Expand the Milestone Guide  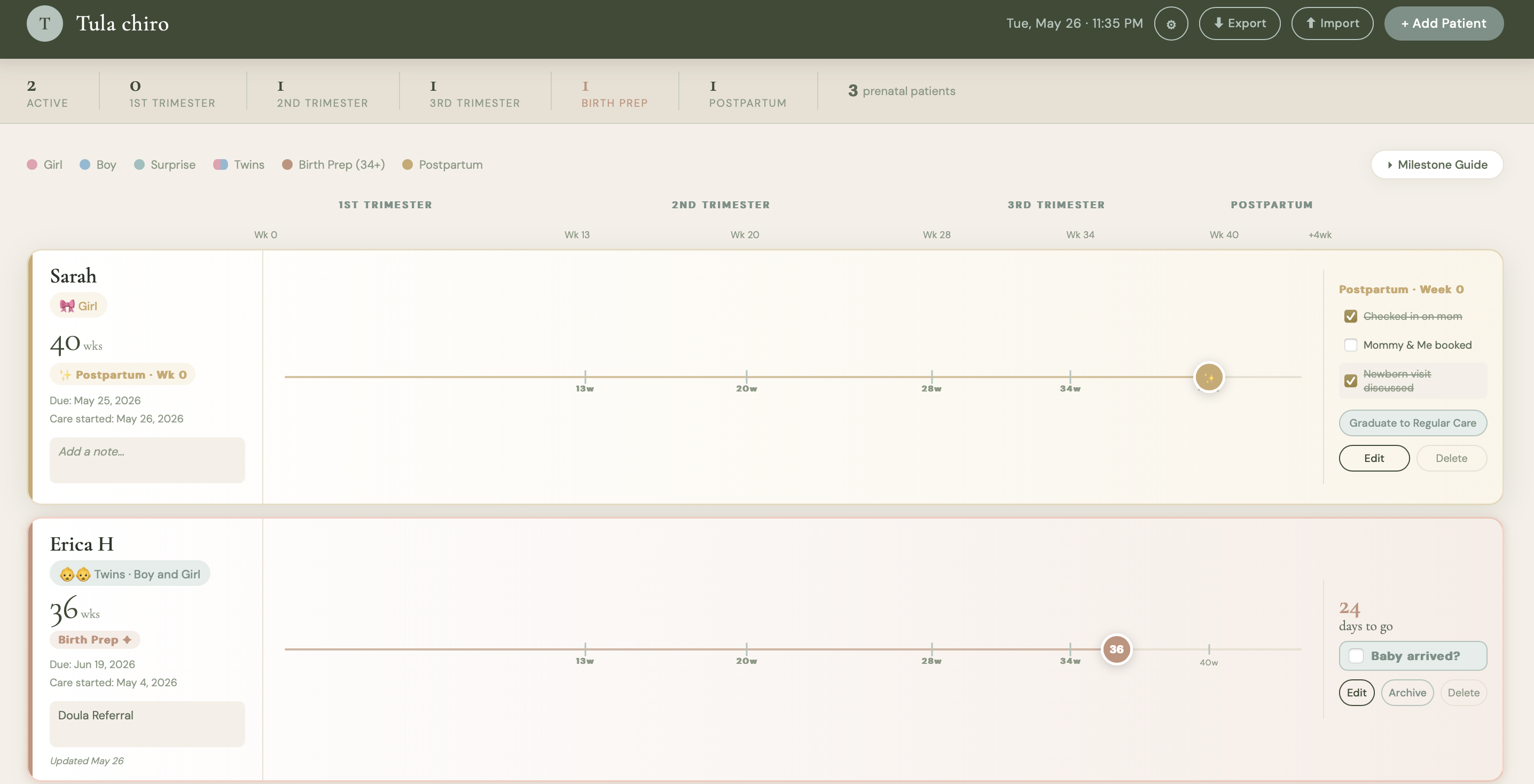point(1437,165)
